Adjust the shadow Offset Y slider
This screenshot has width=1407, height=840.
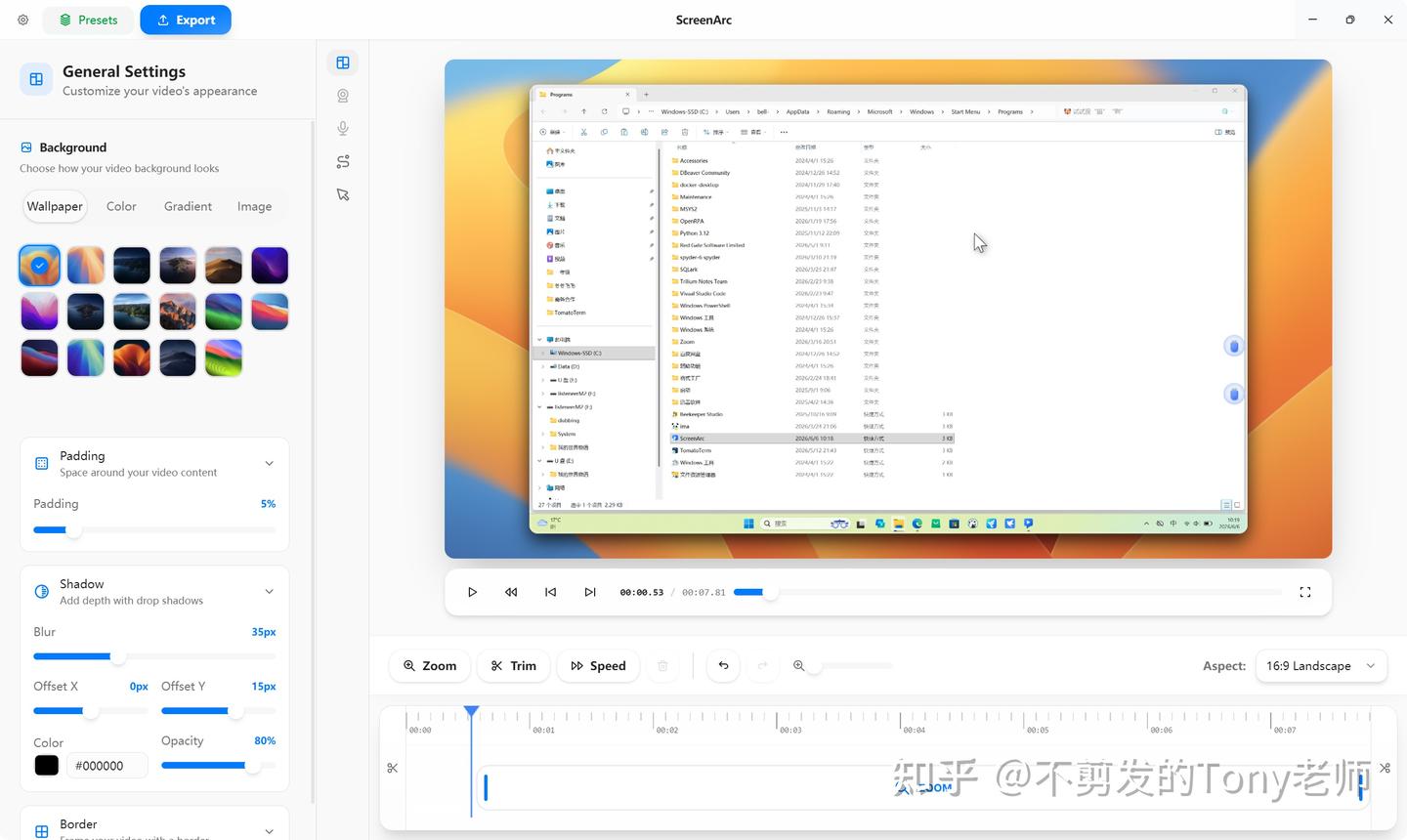(x=219, y=711)
